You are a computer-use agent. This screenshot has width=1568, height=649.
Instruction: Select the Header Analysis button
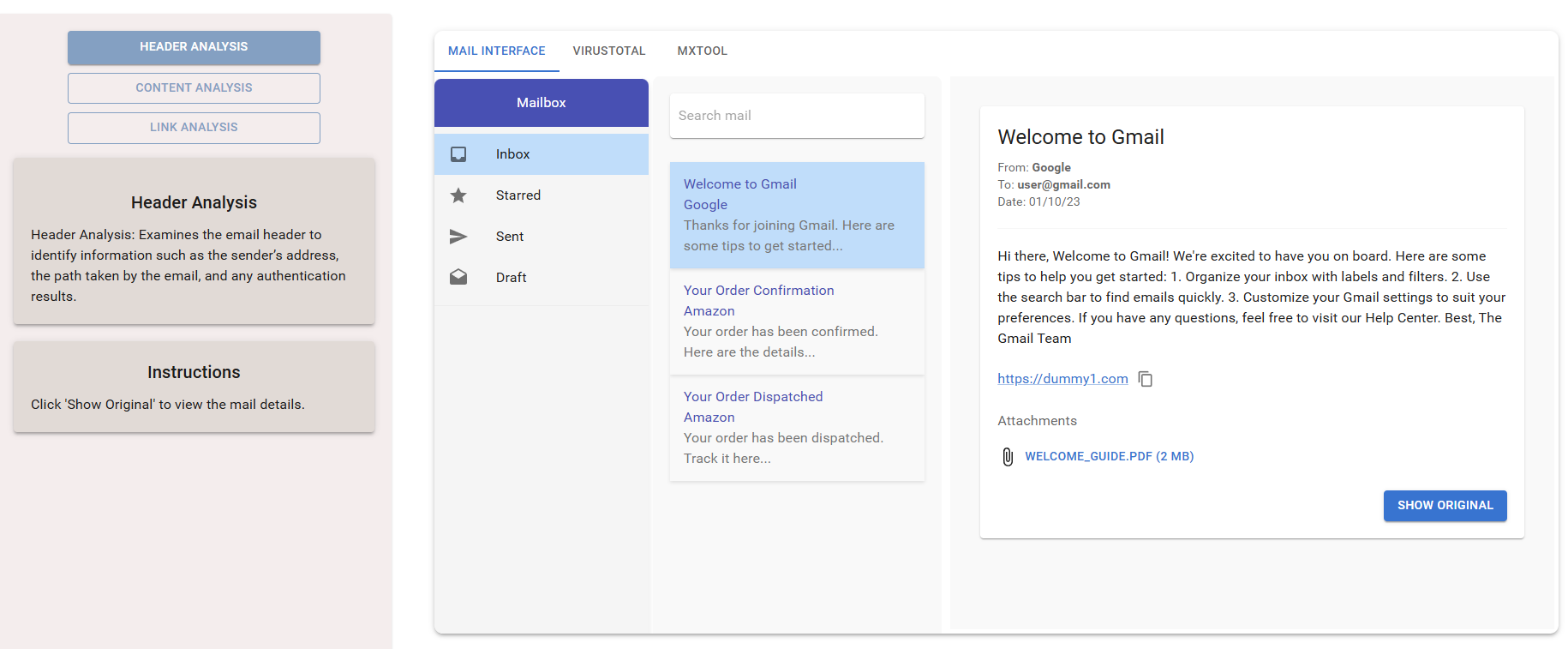coord(194,47)
